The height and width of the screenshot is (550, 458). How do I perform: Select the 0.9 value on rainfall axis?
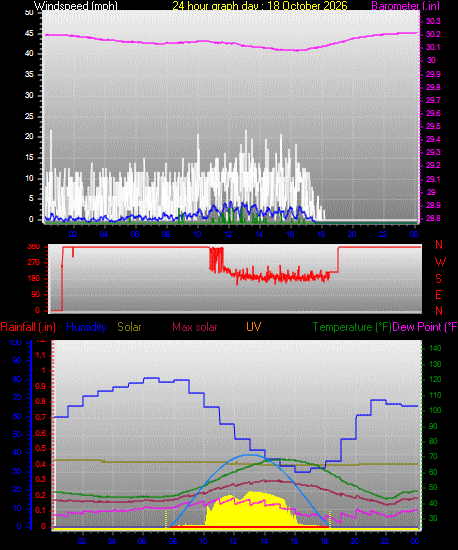pos(41,386)
